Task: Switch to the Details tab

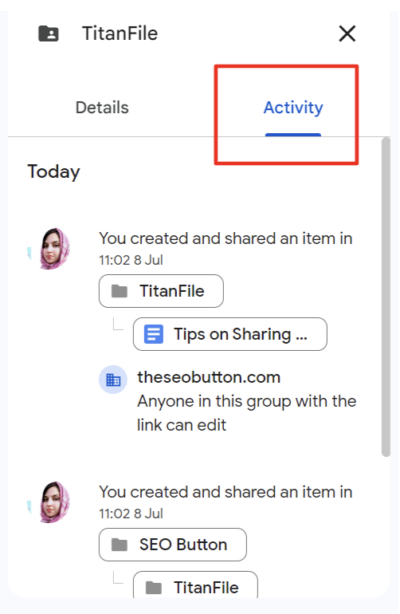Action: (102, 108)
